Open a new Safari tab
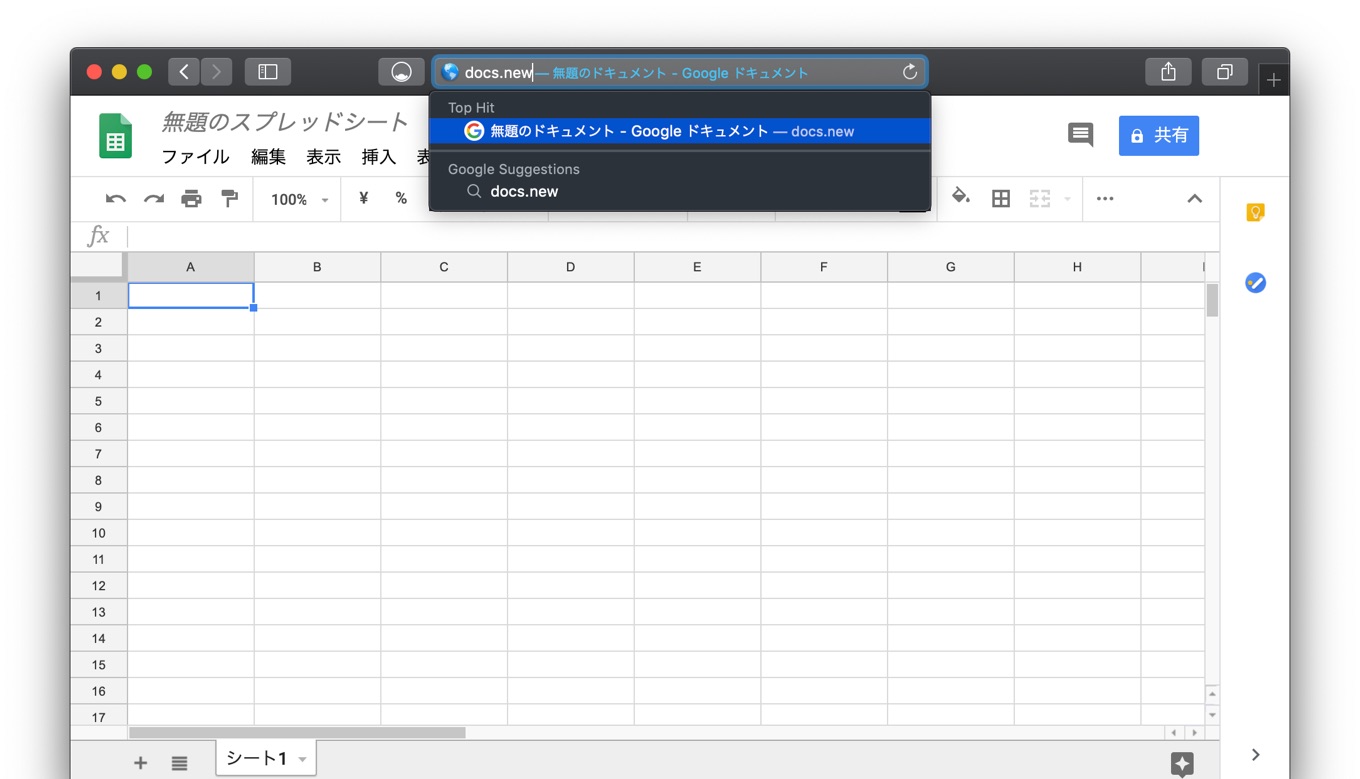The width and height of the screenshot is (1360, 779). click(x=1273, y=80)
